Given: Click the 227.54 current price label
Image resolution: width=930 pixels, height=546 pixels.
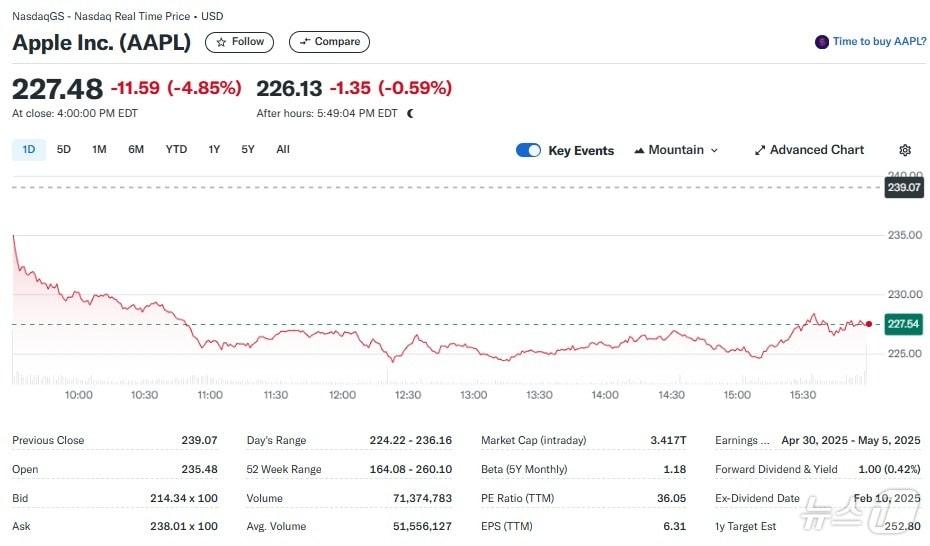Looking at the screenshot, I should coord(903,325).
